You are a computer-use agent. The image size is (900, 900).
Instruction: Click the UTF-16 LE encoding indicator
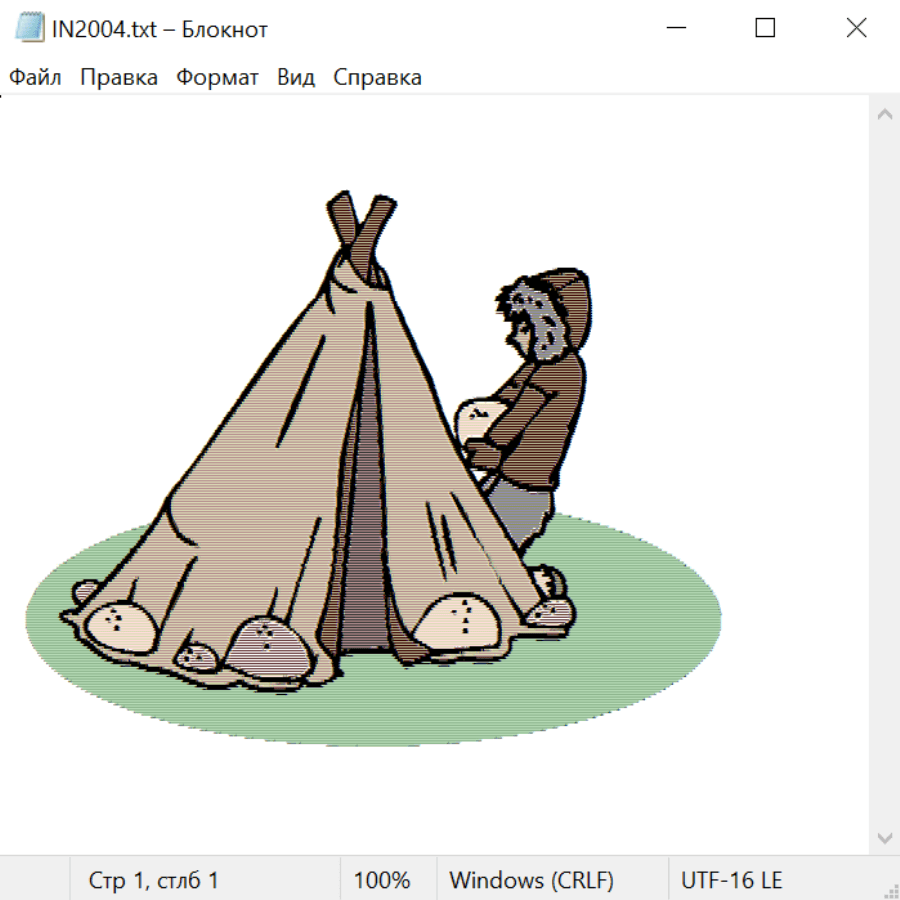click(731, 880)
